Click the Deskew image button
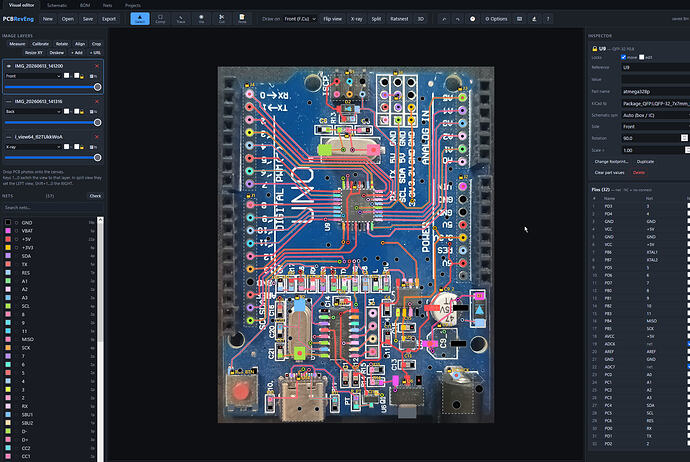Image resolution: width=690 pixels, height=462 pixels. [56, 53]
